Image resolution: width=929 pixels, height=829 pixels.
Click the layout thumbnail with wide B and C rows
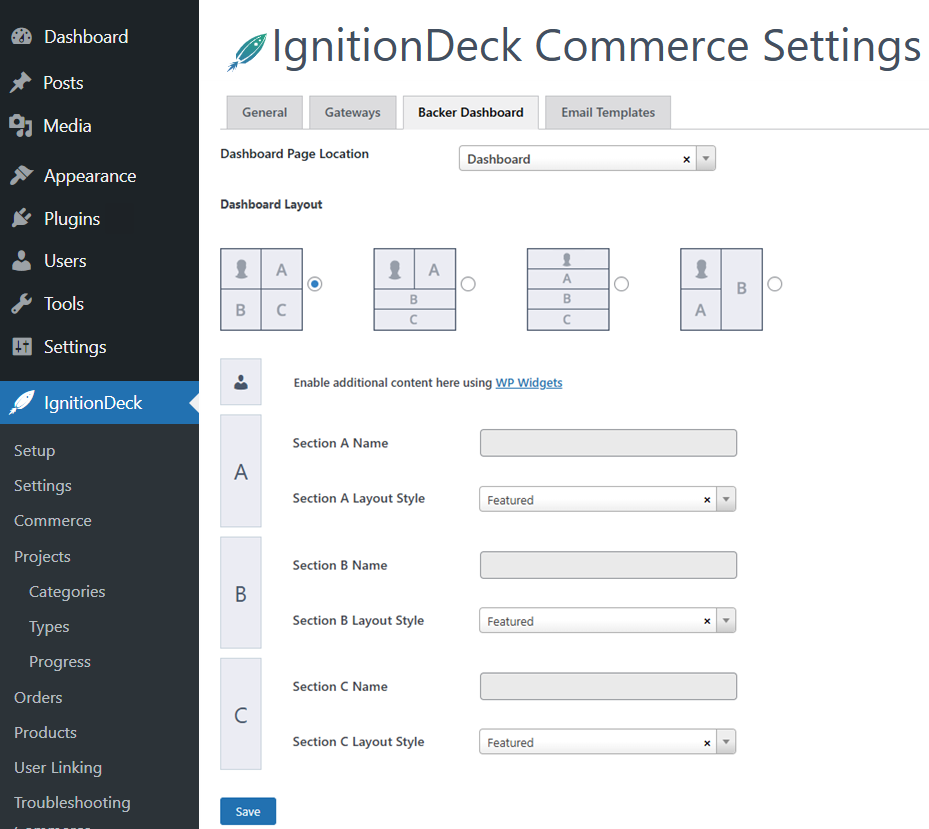tap(415, 289)
